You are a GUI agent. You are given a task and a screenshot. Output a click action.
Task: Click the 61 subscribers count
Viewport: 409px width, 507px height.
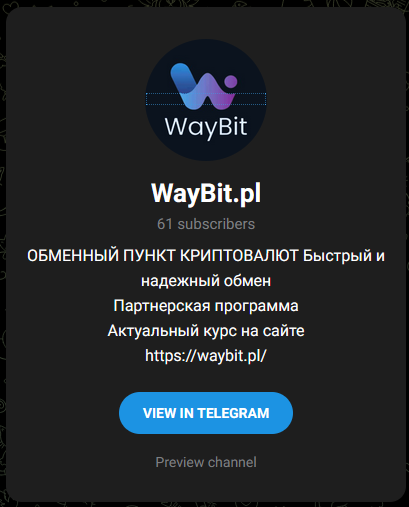(x=206, y=224)
